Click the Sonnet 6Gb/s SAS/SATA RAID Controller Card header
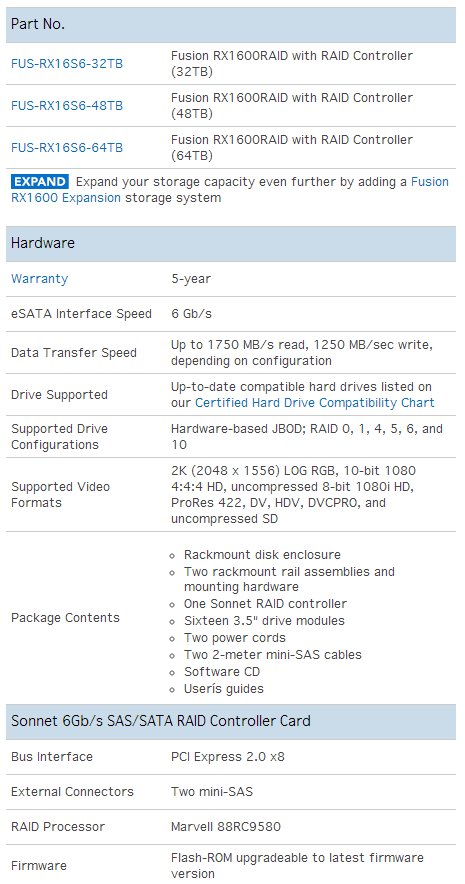Screen dimensions: 465x884 (x=231, y=721)
